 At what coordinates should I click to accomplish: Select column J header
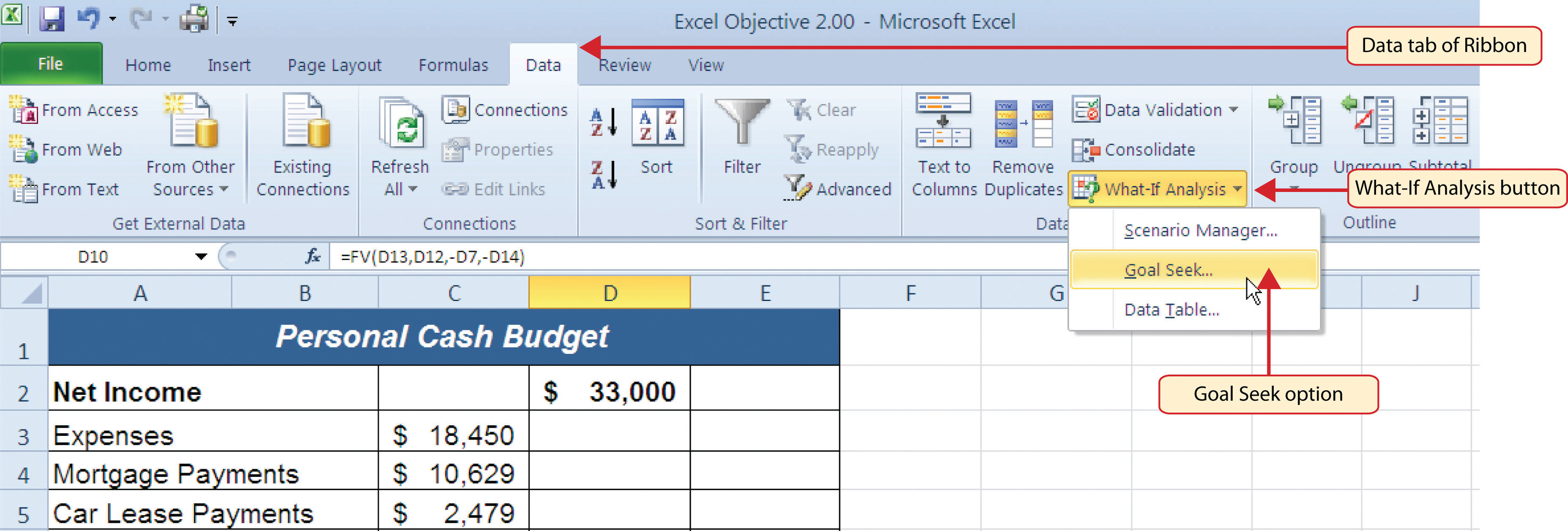(1416, 293)
